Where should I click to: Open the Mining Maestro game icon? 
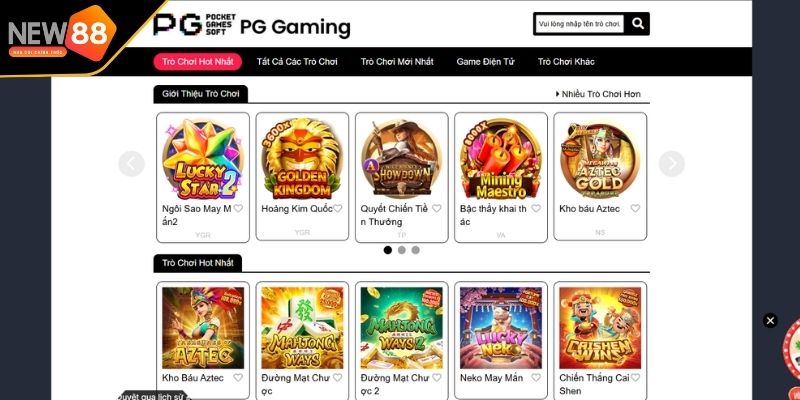click(x=501, y=159)
